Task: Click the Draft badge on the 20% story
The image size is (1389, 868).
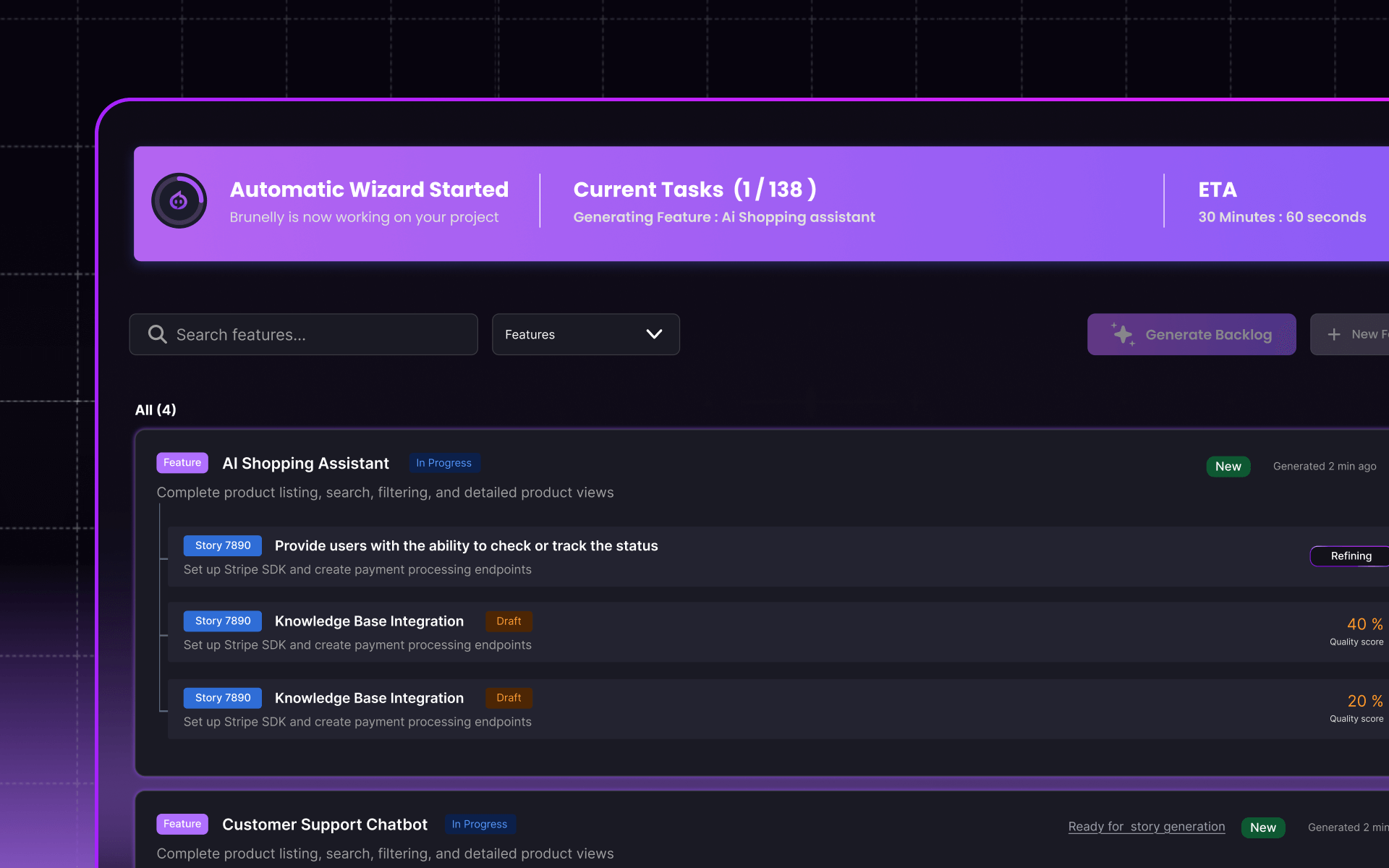Action: [x=509, y=698]
